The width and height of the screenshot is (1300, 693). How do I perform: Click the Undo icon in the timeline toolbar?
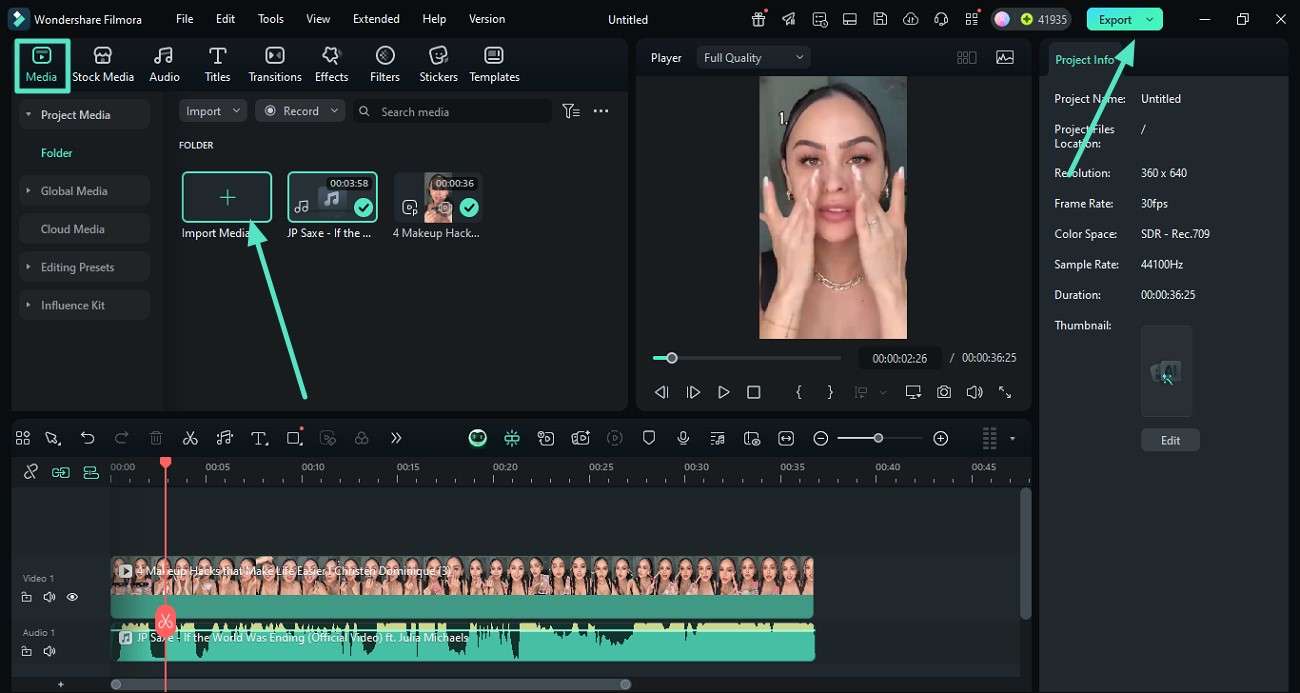[88, 438]
